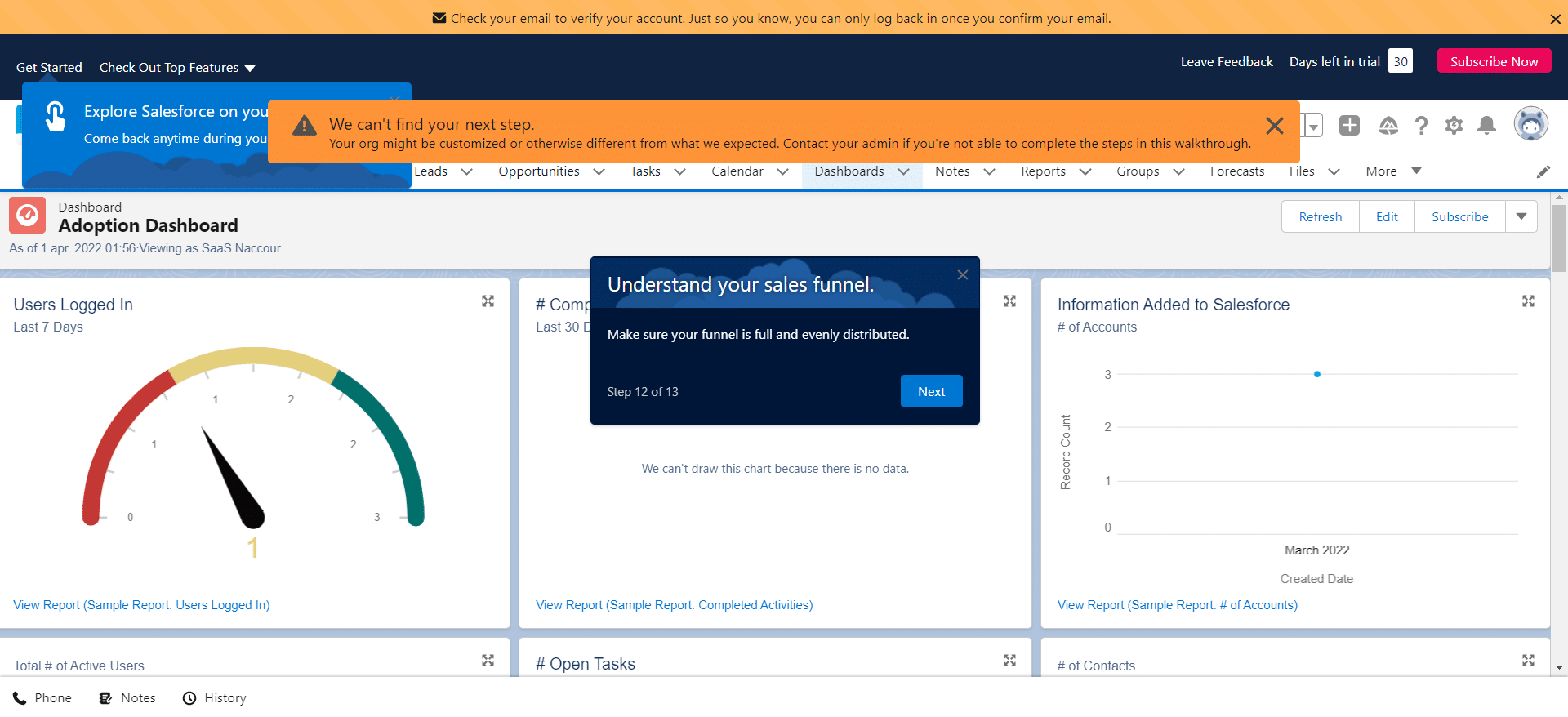Open the Notes tab dropdown chevron
The image size is (1568, 717).
coord(989,171)
